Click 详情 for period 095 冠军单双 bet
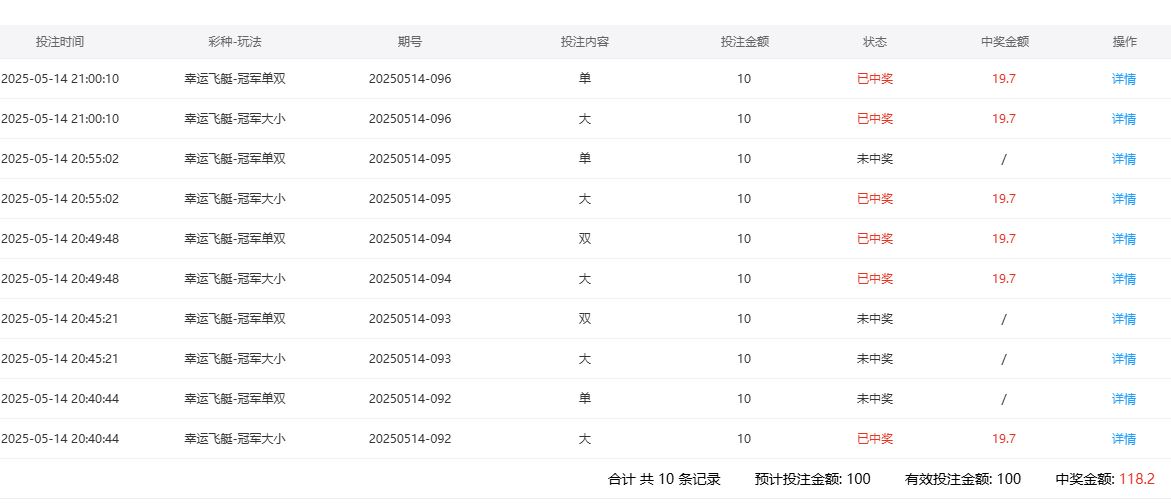This screenshot has width=1171, height=503. [1123, 159]
